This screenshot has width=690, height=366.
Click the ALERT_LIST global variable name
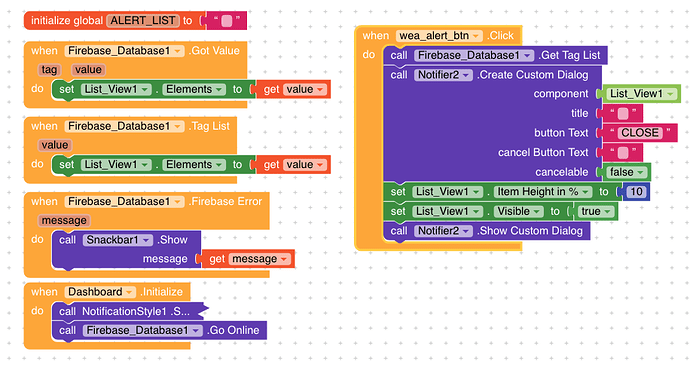[x=143, y=21]
